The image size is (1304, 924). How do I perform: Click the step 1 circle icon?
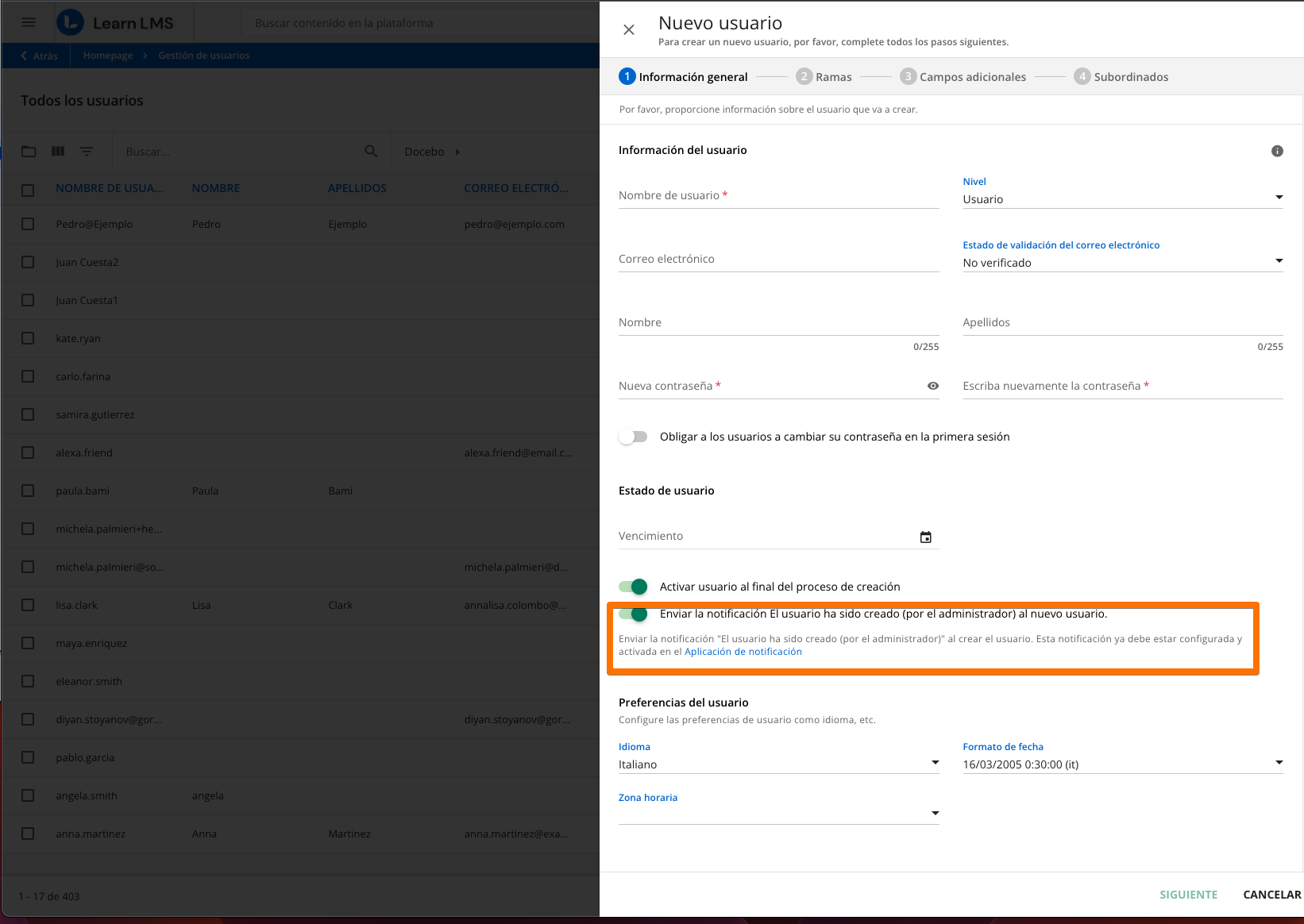[627, 76]
